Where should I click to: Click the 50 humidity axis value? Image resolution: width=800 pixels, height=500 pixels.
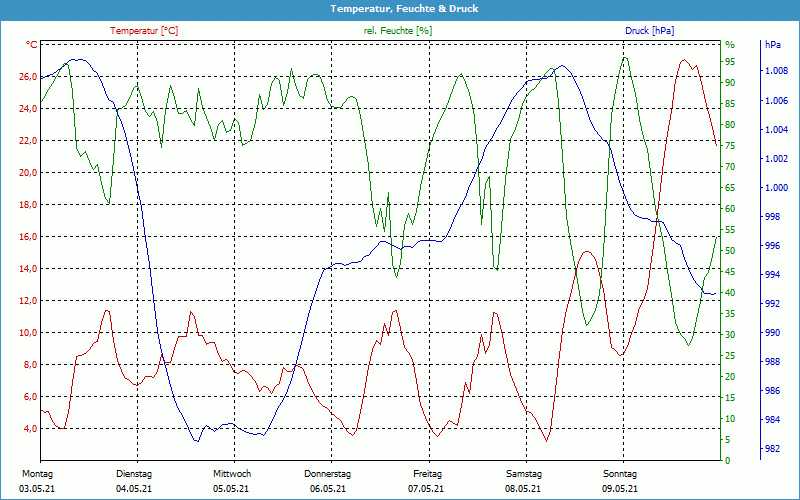[x=730, y=251]
